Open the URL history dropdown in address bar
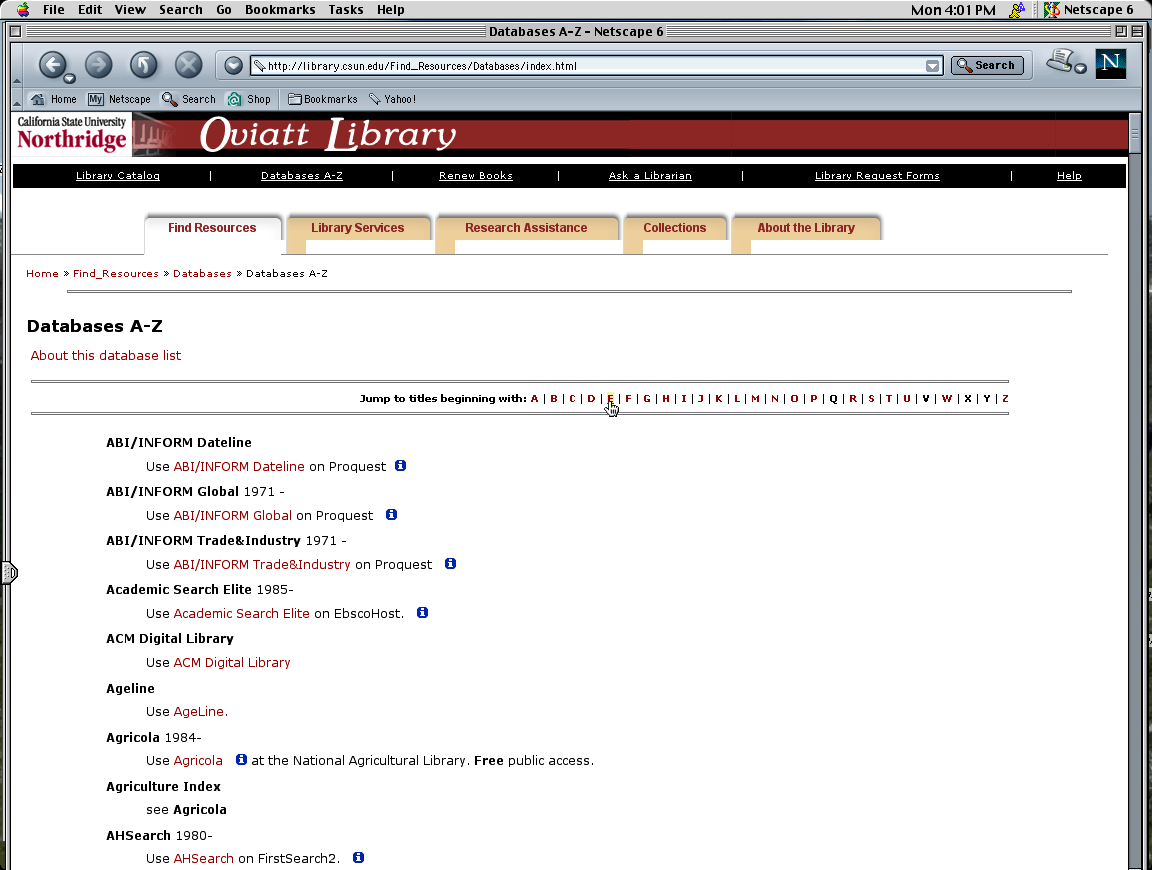This screenshot has height=870, width=1152. (932, 66)
